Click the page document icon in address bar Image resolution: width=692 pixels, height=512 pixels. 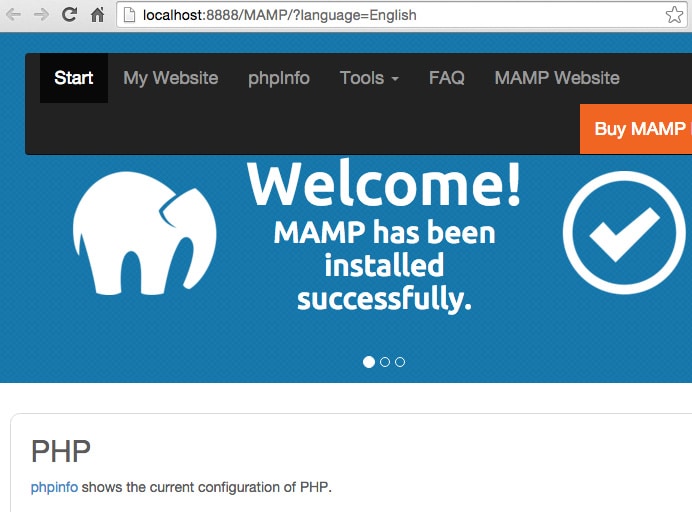[129, 15]
